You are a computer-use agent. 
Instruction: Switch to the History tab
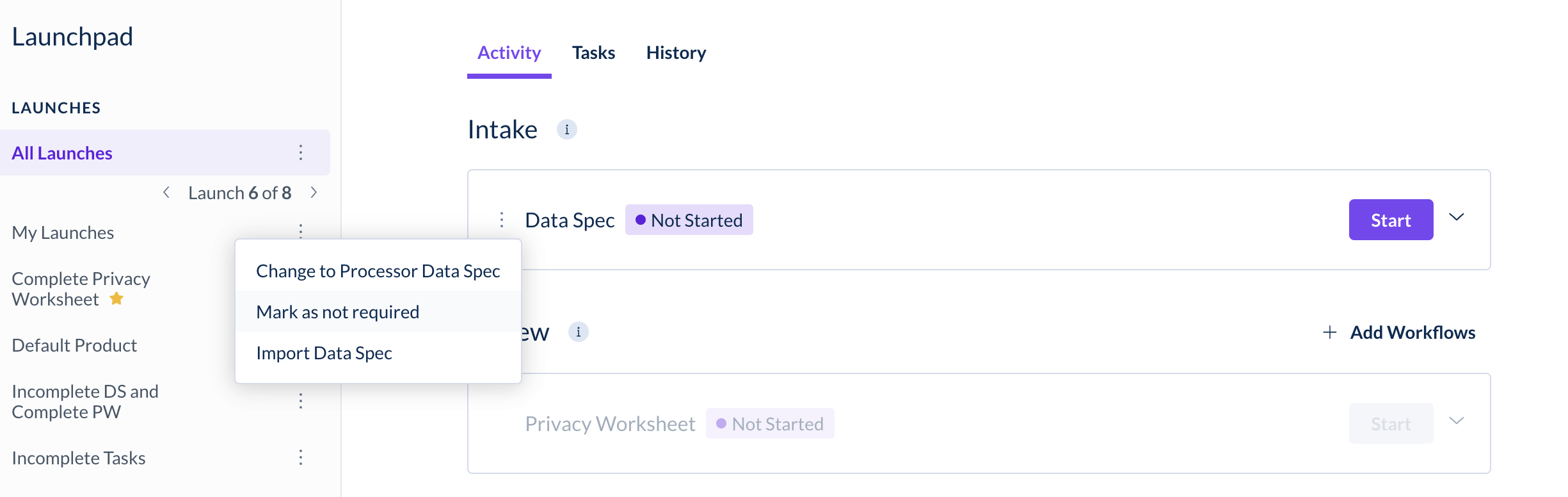pos(676,53)
